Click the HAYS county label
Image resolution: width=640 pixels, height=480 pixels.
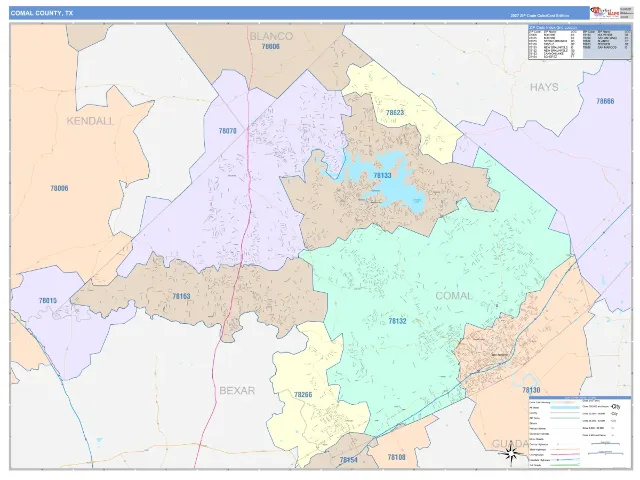[544, 87]
